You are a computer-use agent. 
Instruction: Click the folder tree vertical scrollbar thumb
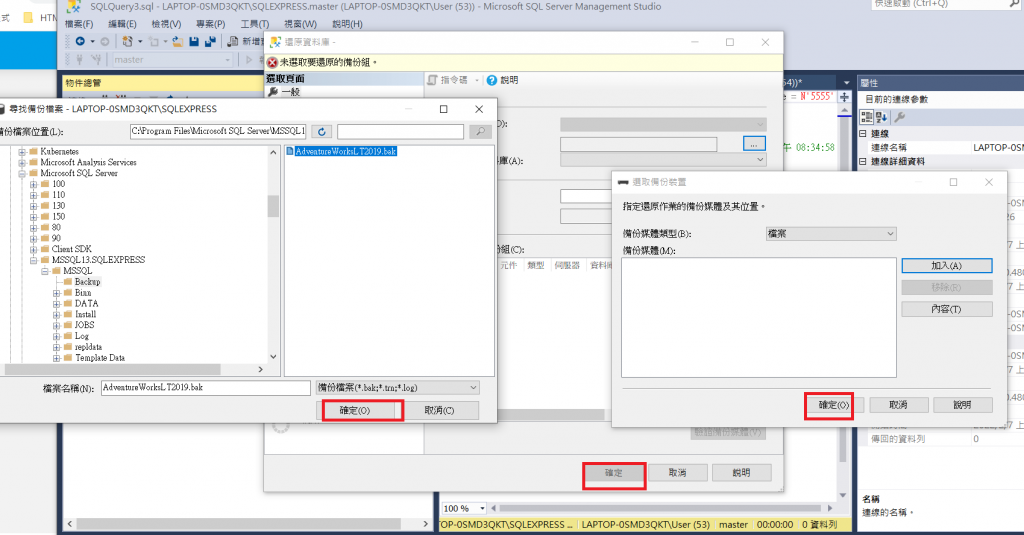pos(273,206)
